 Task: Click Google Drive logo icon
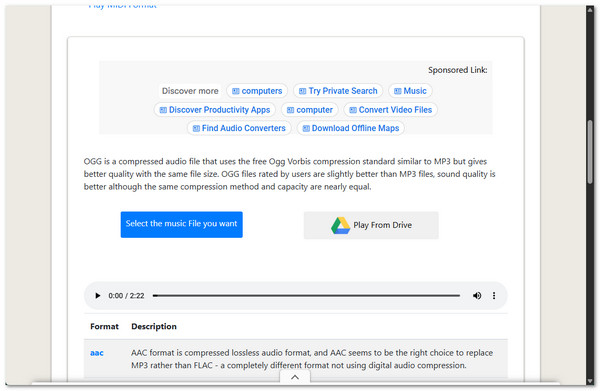[x=340, y=225]
